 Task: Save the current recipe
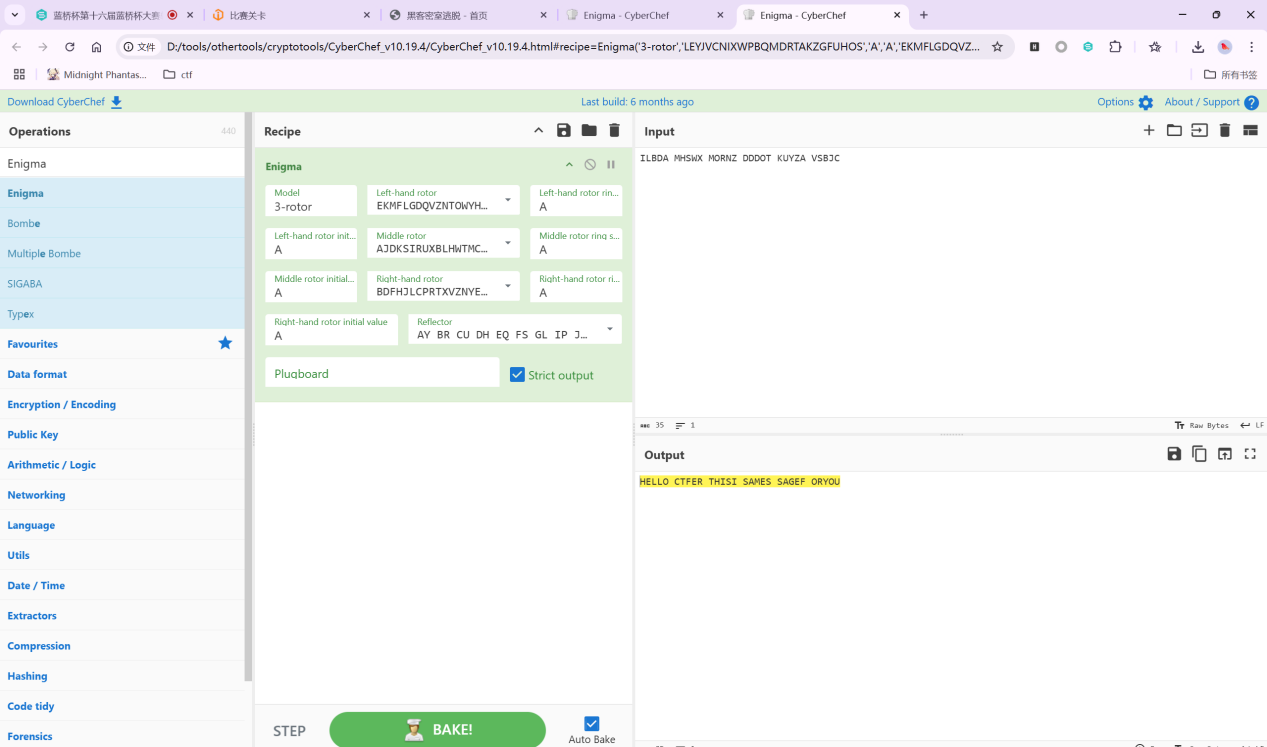click(x=564, y=131)
